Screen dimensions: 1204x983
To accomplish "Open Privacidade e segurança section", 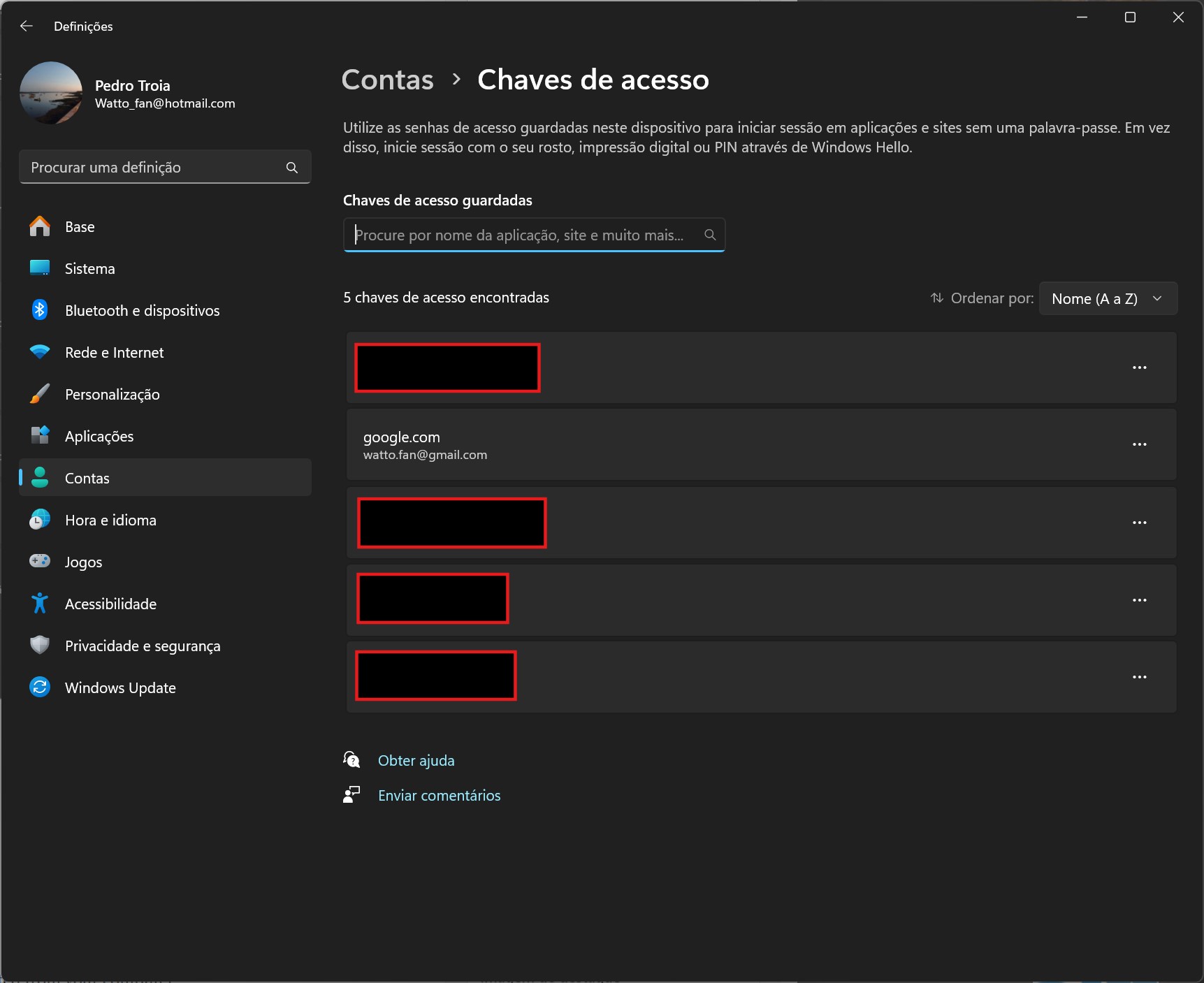I will pos(143,646).
